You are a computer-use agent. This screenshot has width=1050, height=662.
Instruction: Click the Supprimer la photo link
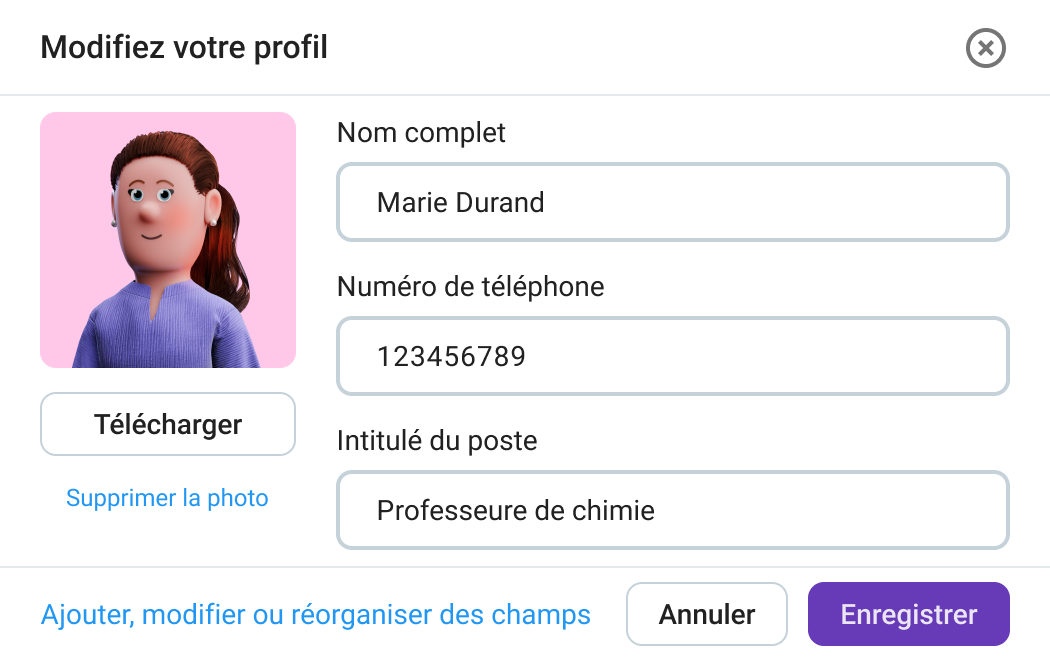pos(167,498)
